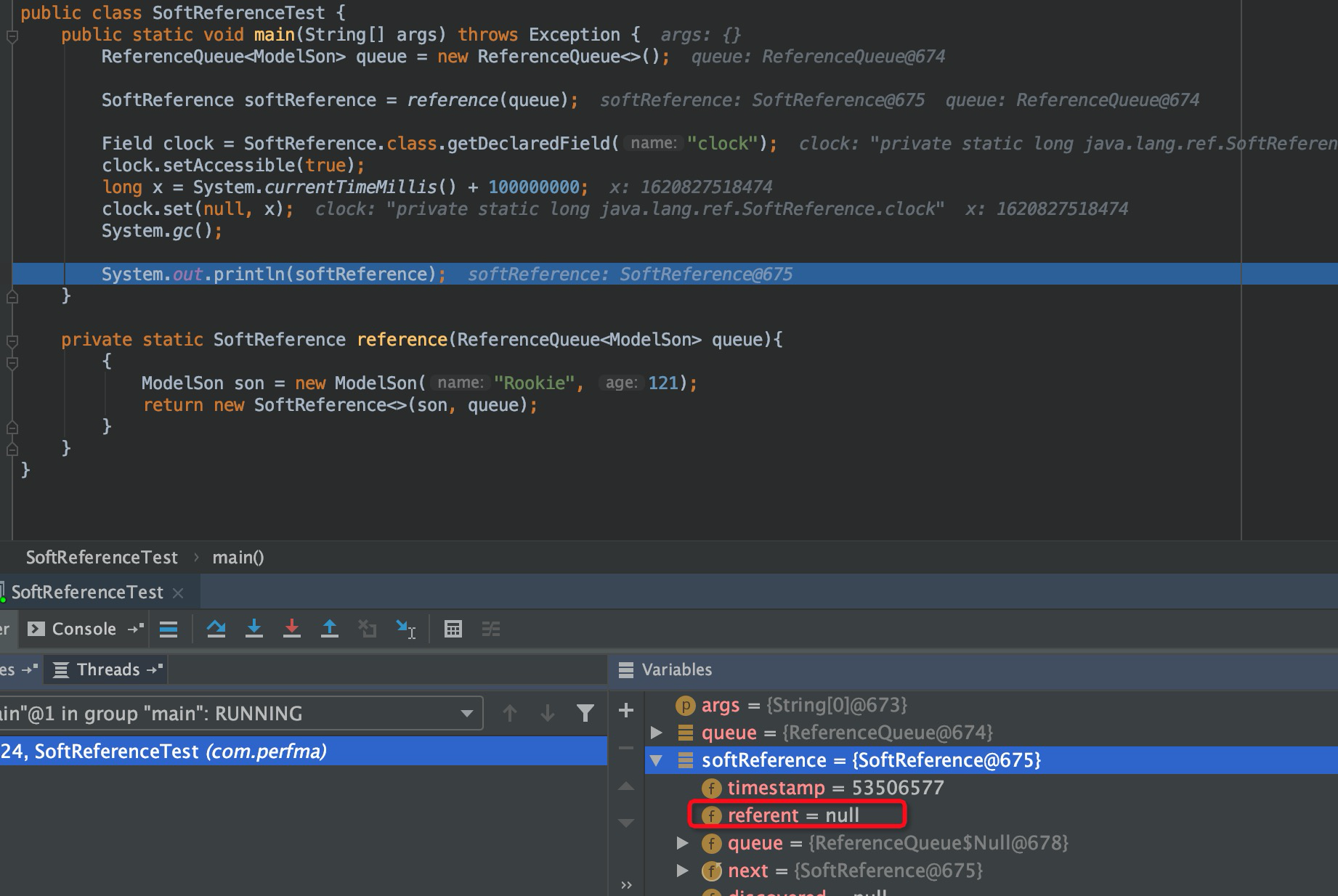This screenshot has width=1338, height=896.
Task: Click main() in the breadcrumb bar
Action: tap(238, 558)
